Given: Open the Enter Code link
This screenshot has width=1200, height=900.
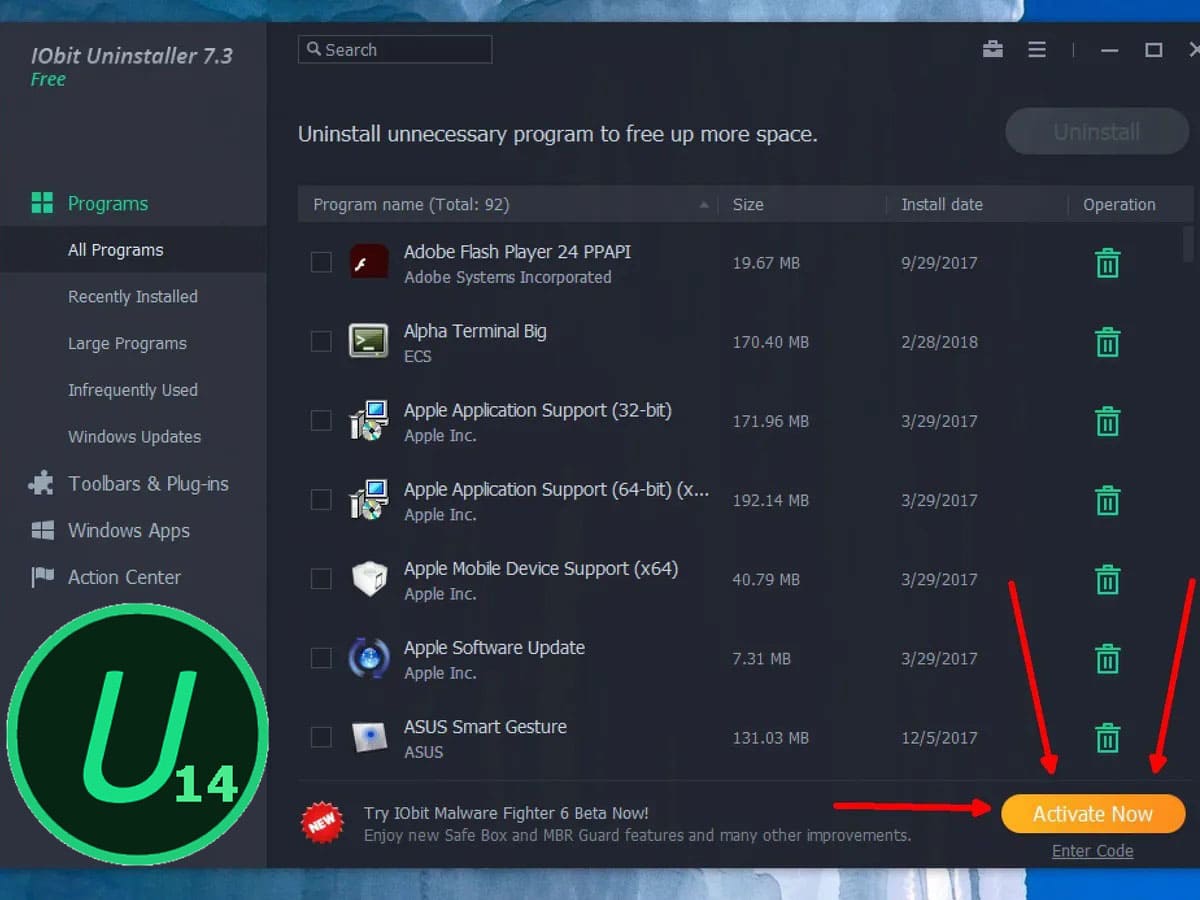Looking at the screenshot, I should [x=1093, y=851].
